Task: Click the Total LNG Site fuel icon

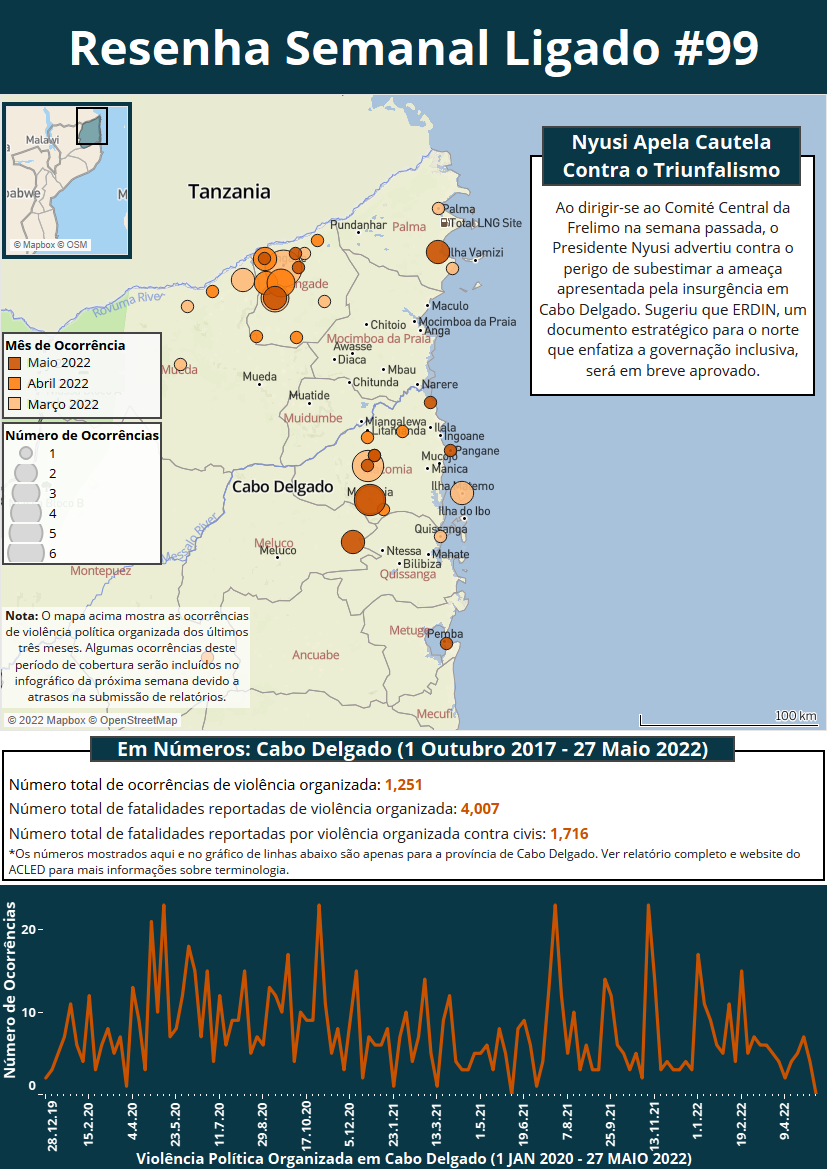Action: (446, 222)
